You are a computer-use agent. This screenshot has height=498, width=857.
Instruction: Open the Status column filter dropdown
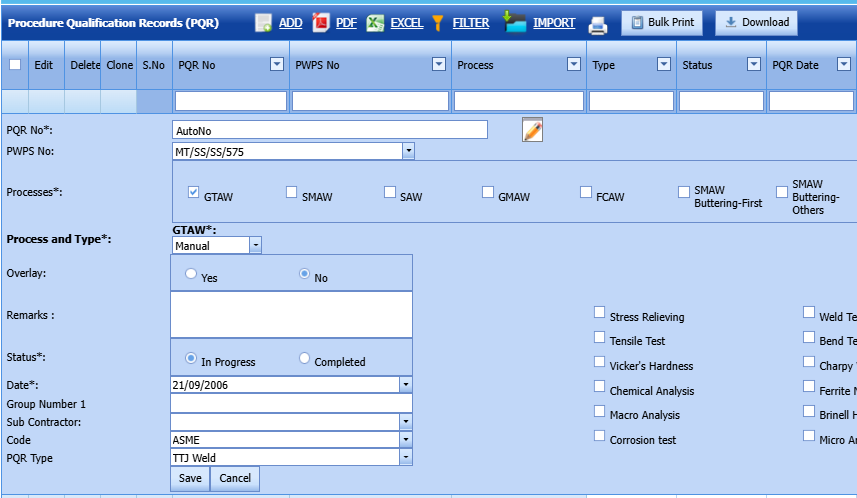point(754,65)
